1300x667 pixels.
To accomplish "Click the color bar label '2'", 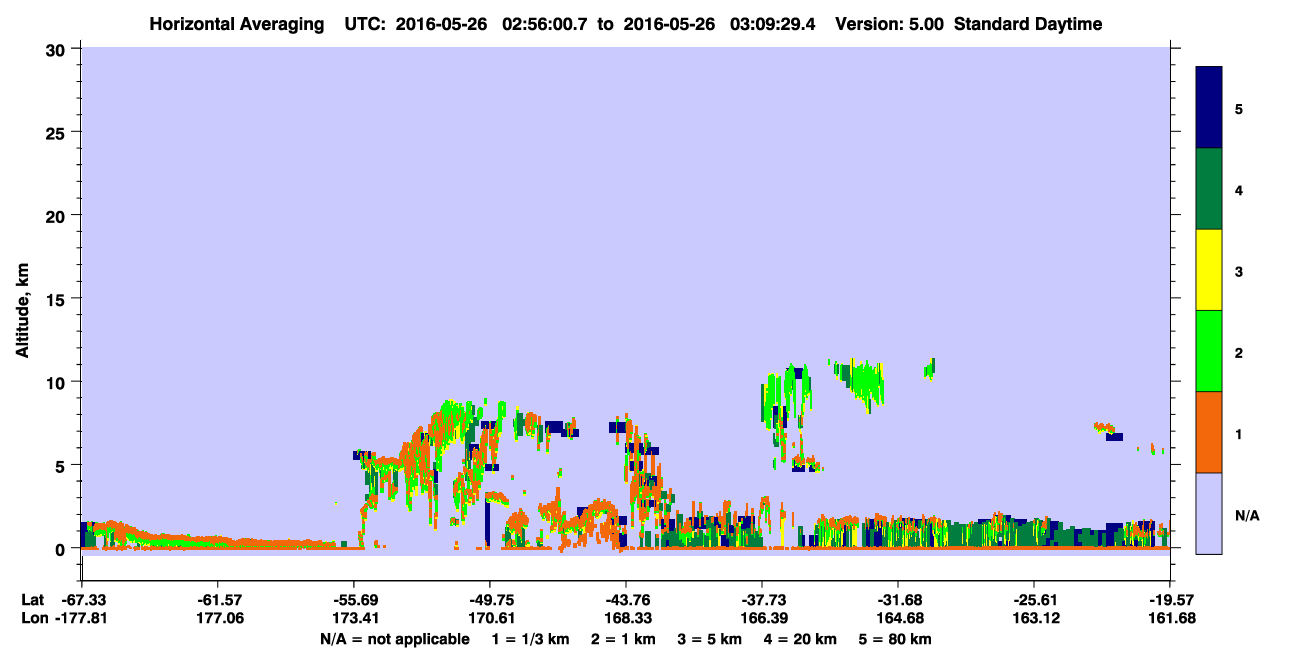I will [1239, 352].
